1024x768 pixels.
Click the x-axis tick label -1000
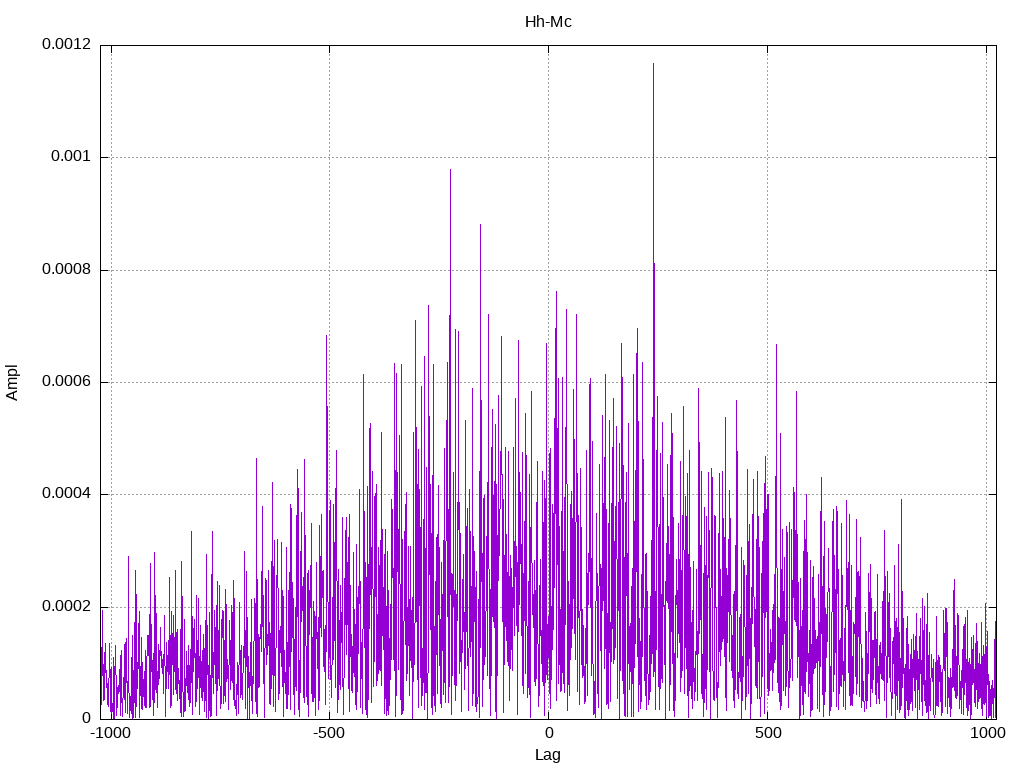click(x=110, y=733)
